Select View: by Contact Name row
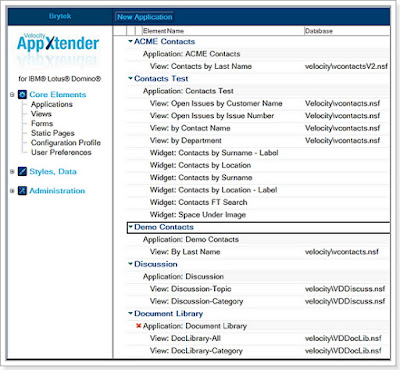 coord(258,128)
